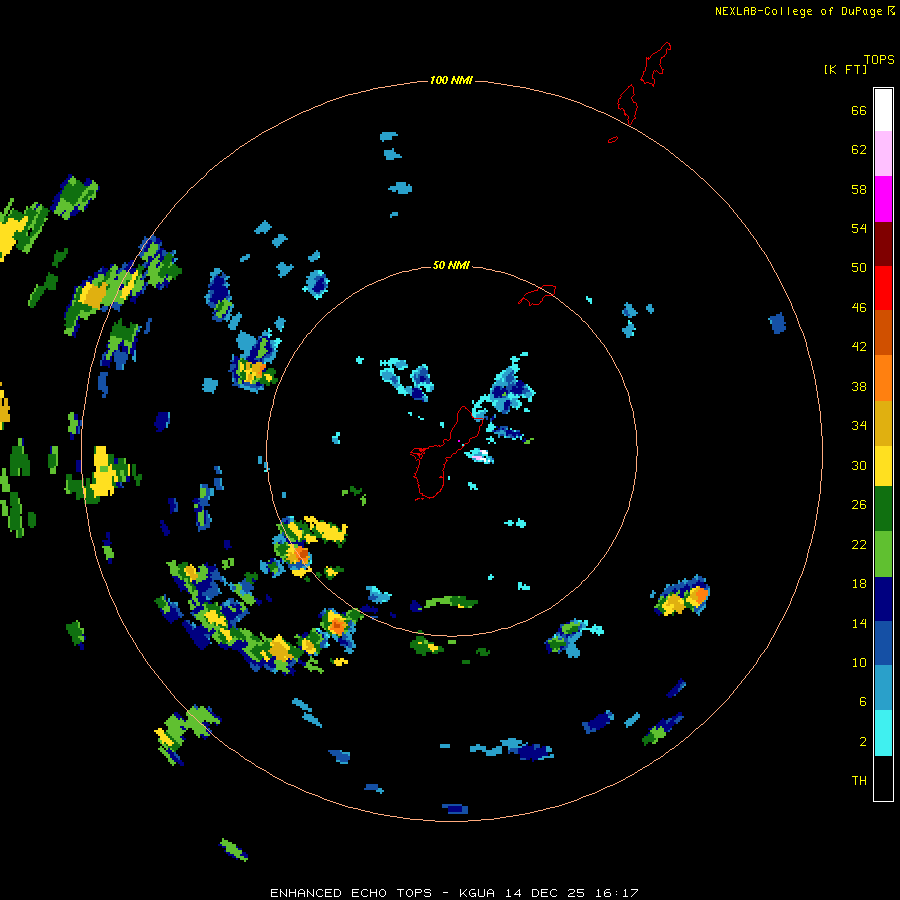Click the 54 legend value
900x900 pixels.
click(859, 228)
